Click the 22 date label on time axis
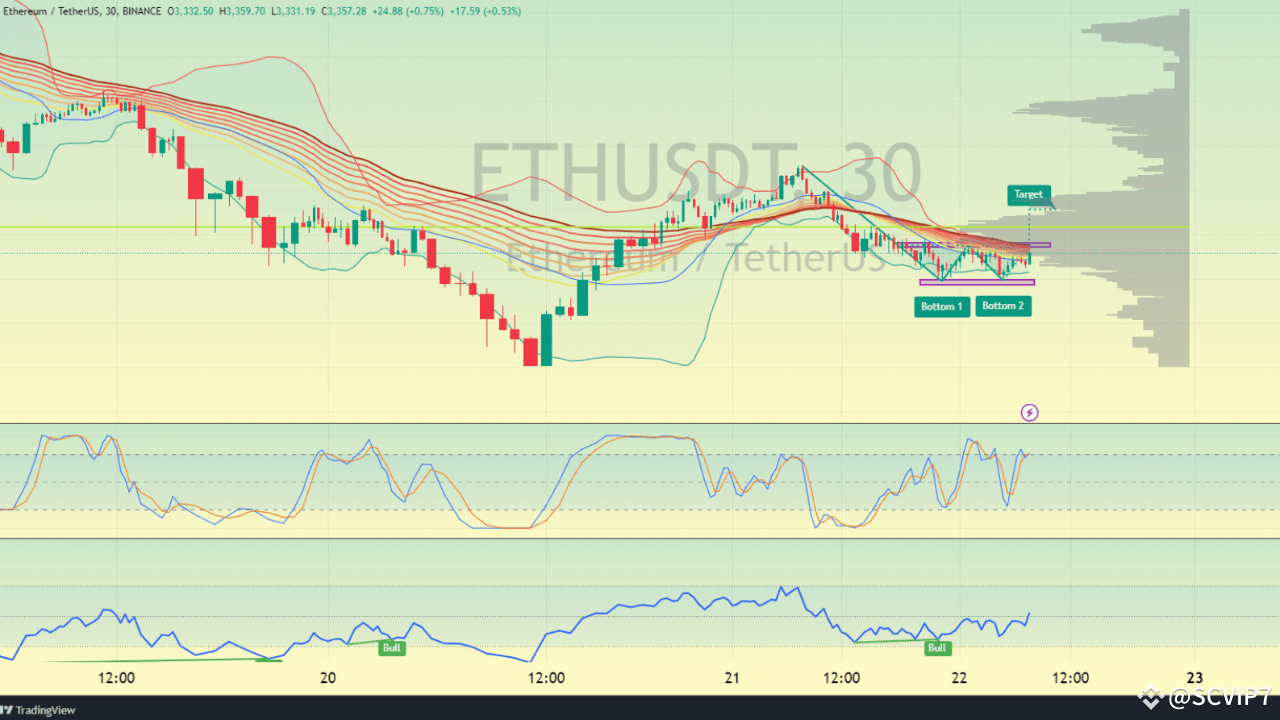The image size is (1280, 720). [960, 678]
